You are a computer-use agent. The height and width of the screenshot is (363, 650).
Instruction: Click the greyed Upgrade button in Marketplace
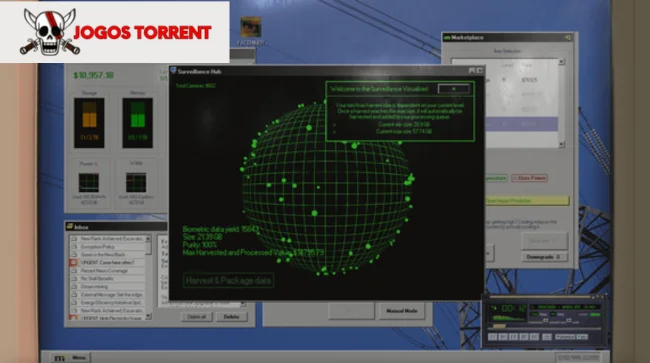point(544,241)
